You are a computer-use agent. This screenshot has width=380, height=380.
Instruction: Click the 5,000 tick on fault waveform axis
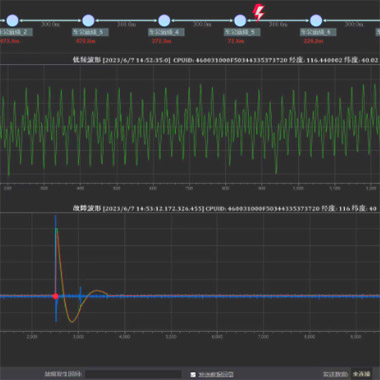(171, 337)
